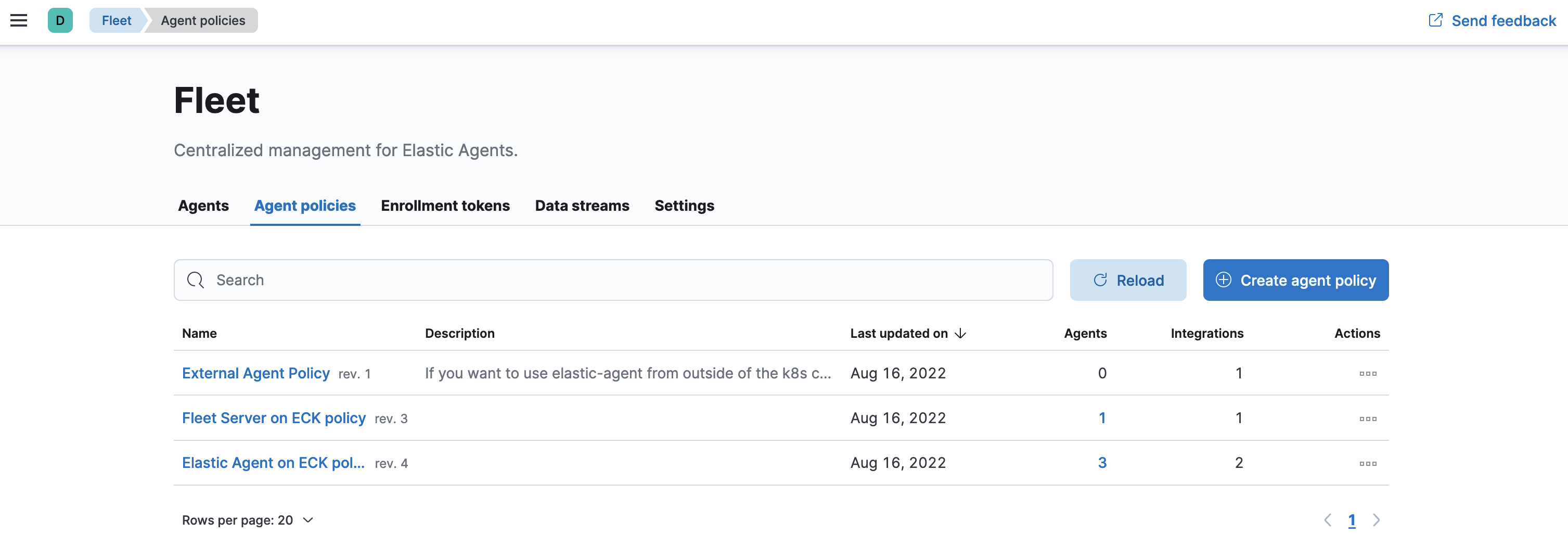This screenshot has width=1568, height=559.
Task: Open the hamburger navigation menu
Action: [x=19, y=21]
